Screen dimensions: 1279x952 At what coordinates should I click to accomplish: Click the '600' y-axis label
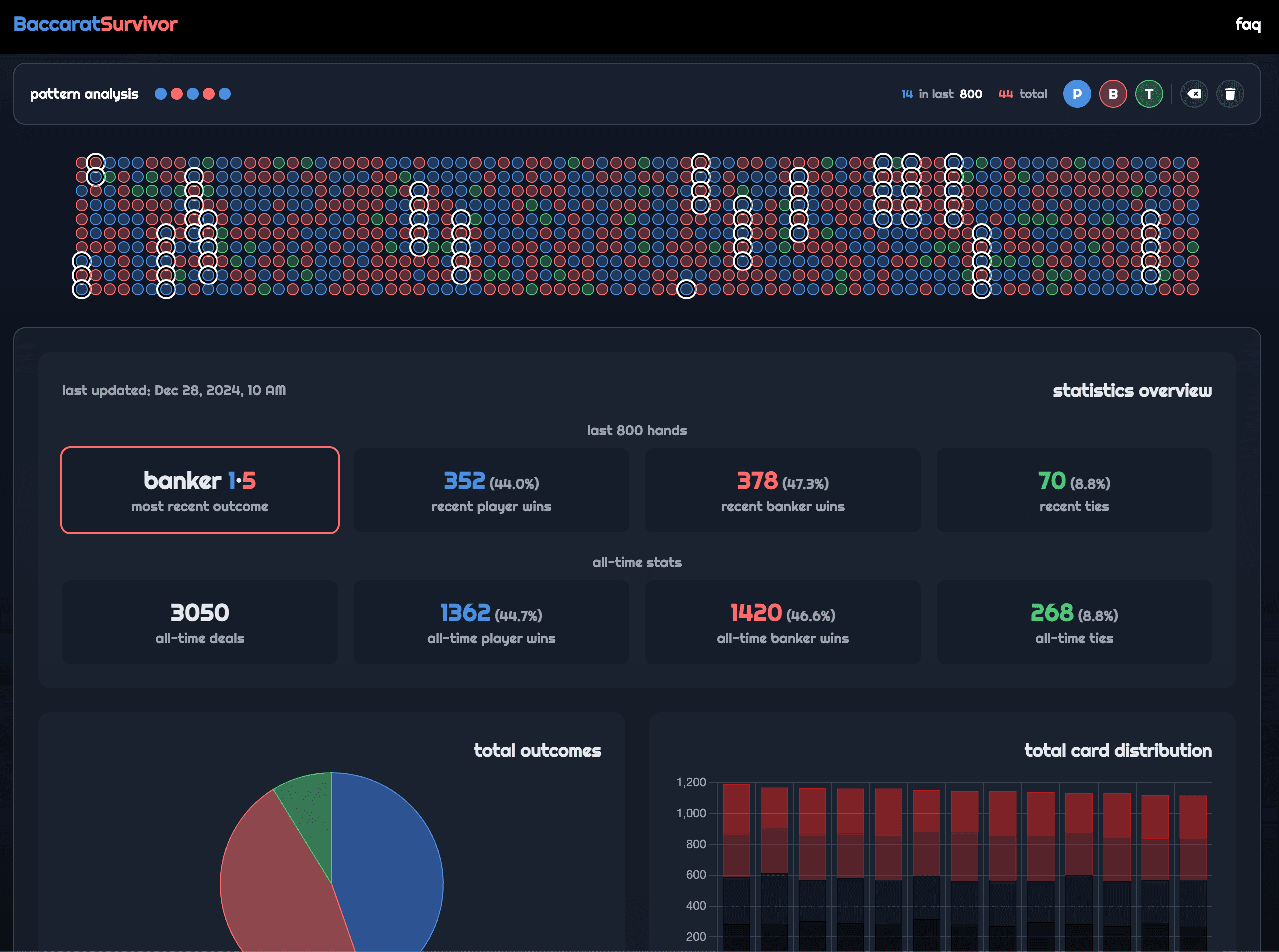click(x=696, y=875)
